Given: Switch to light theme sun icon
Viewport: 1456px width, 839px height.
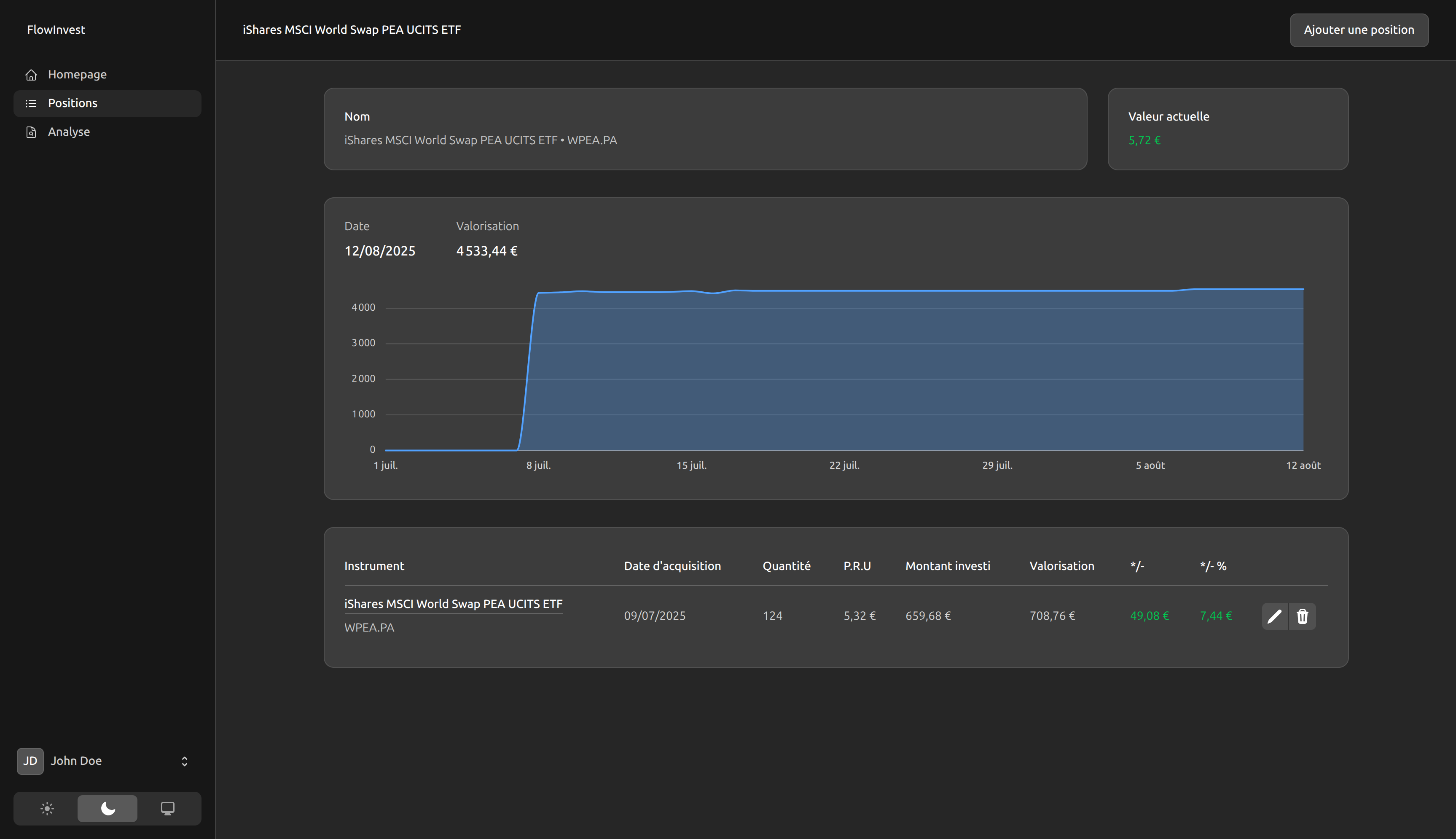Looking at the screenshot, I should click(x=47, y=809).
